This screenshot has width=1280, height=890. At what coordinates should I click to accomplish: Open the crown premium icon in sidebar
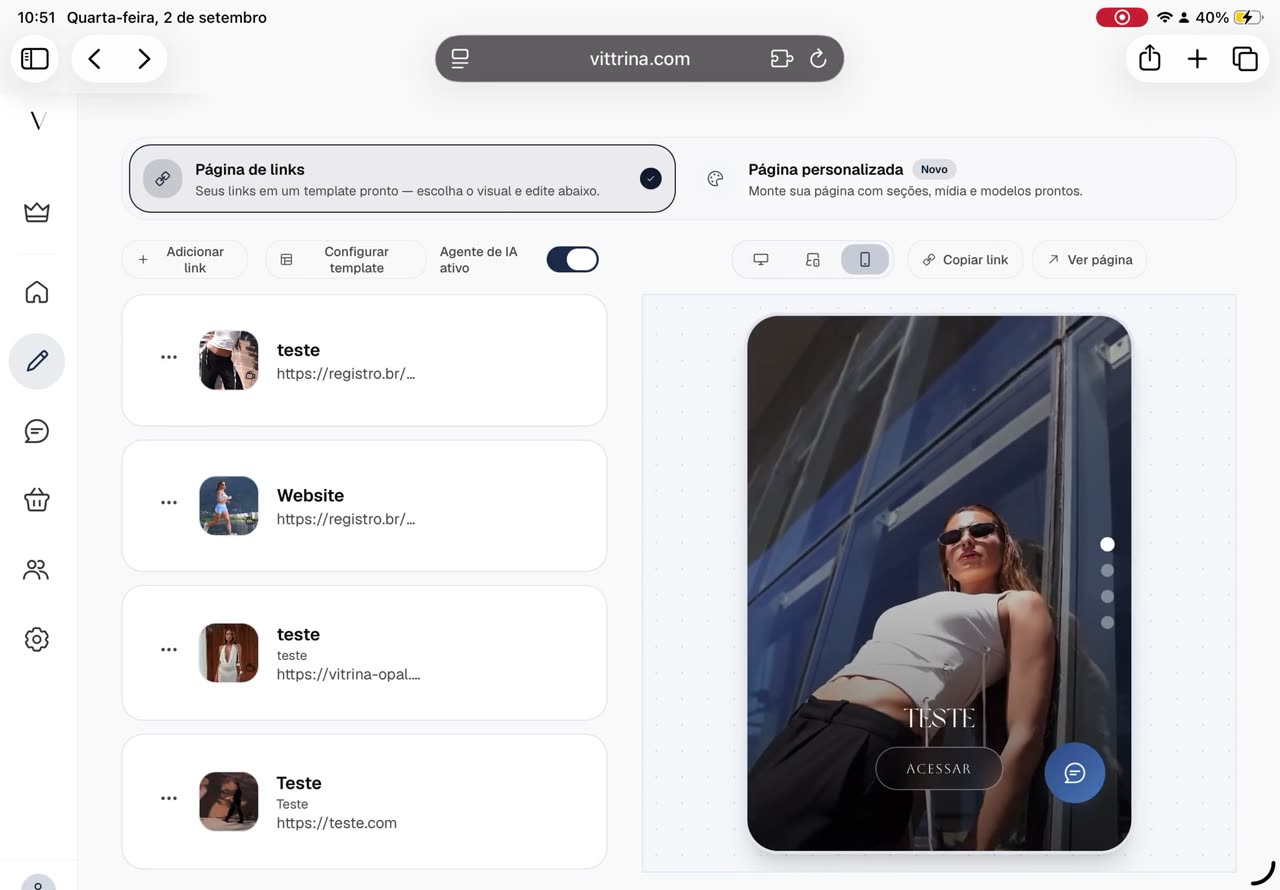[37, 212]
